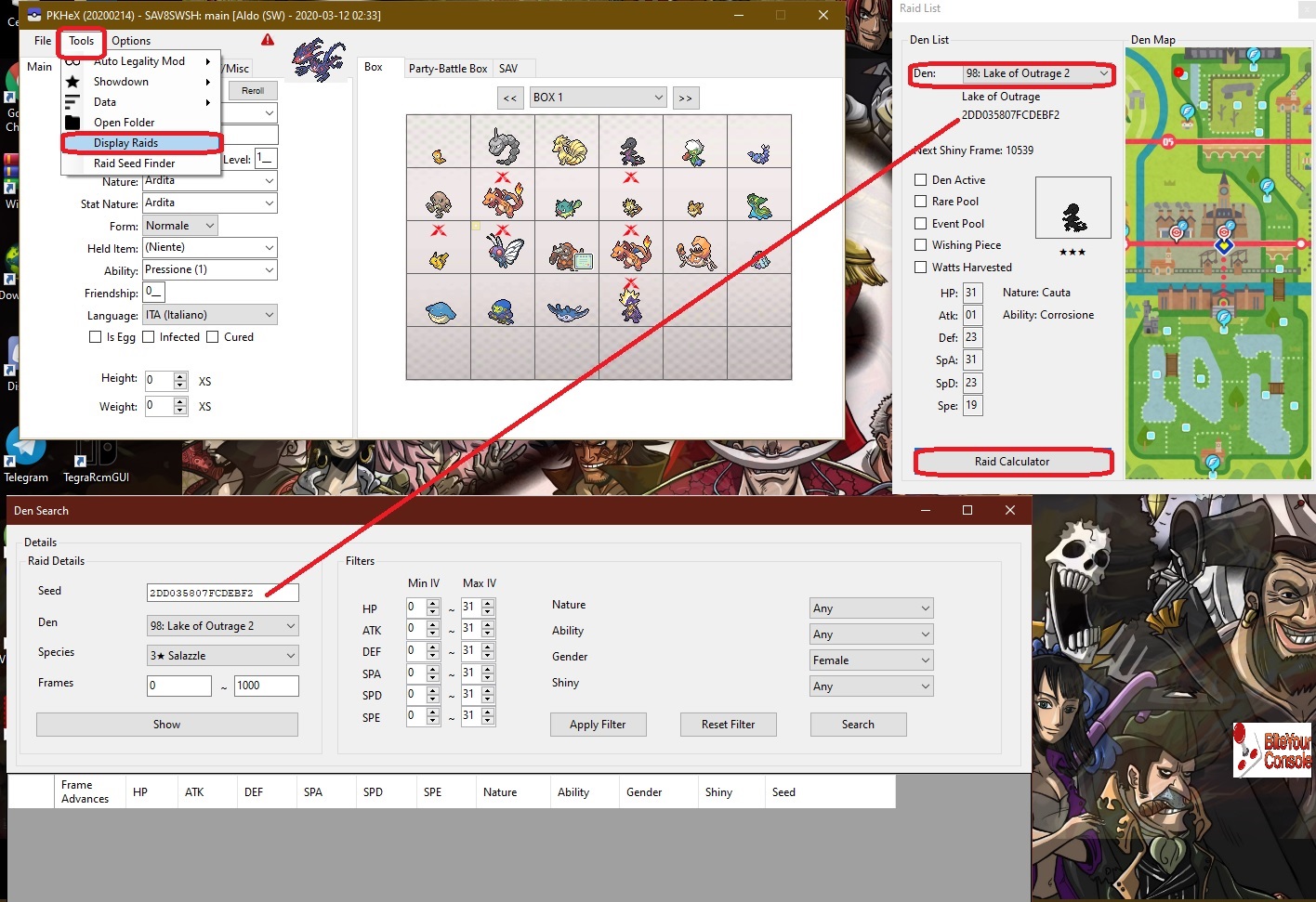This screenshot has width=1316, height=902.
Task: Select the Roserade sprite in Box 1
Action: click(694, 151)
